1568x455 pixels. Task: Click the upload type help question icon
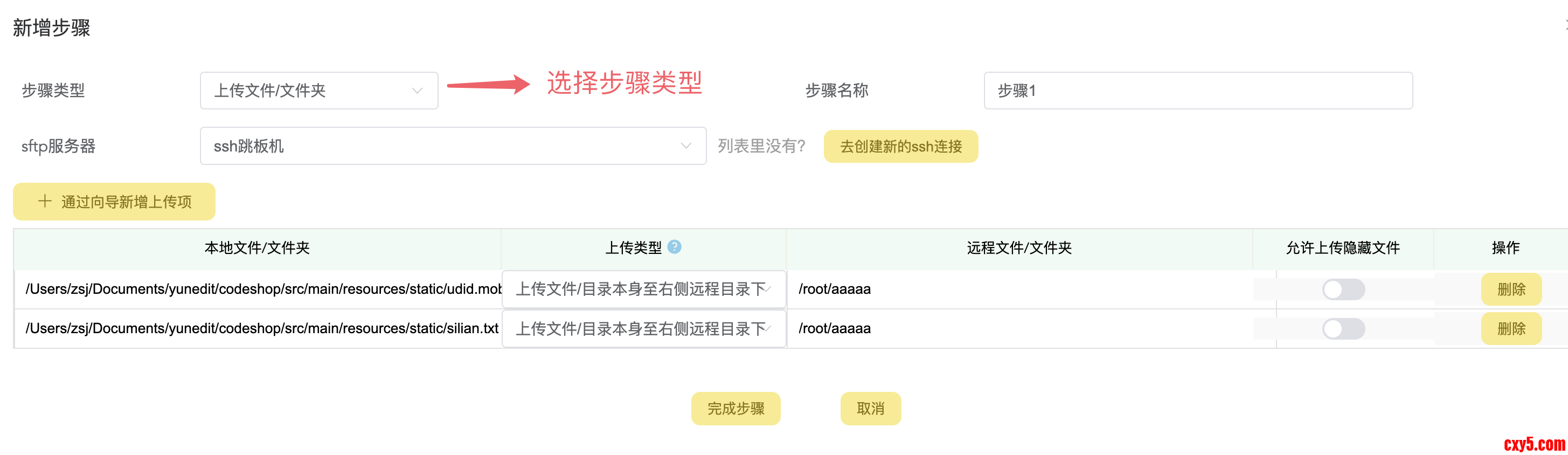point(674,247)
